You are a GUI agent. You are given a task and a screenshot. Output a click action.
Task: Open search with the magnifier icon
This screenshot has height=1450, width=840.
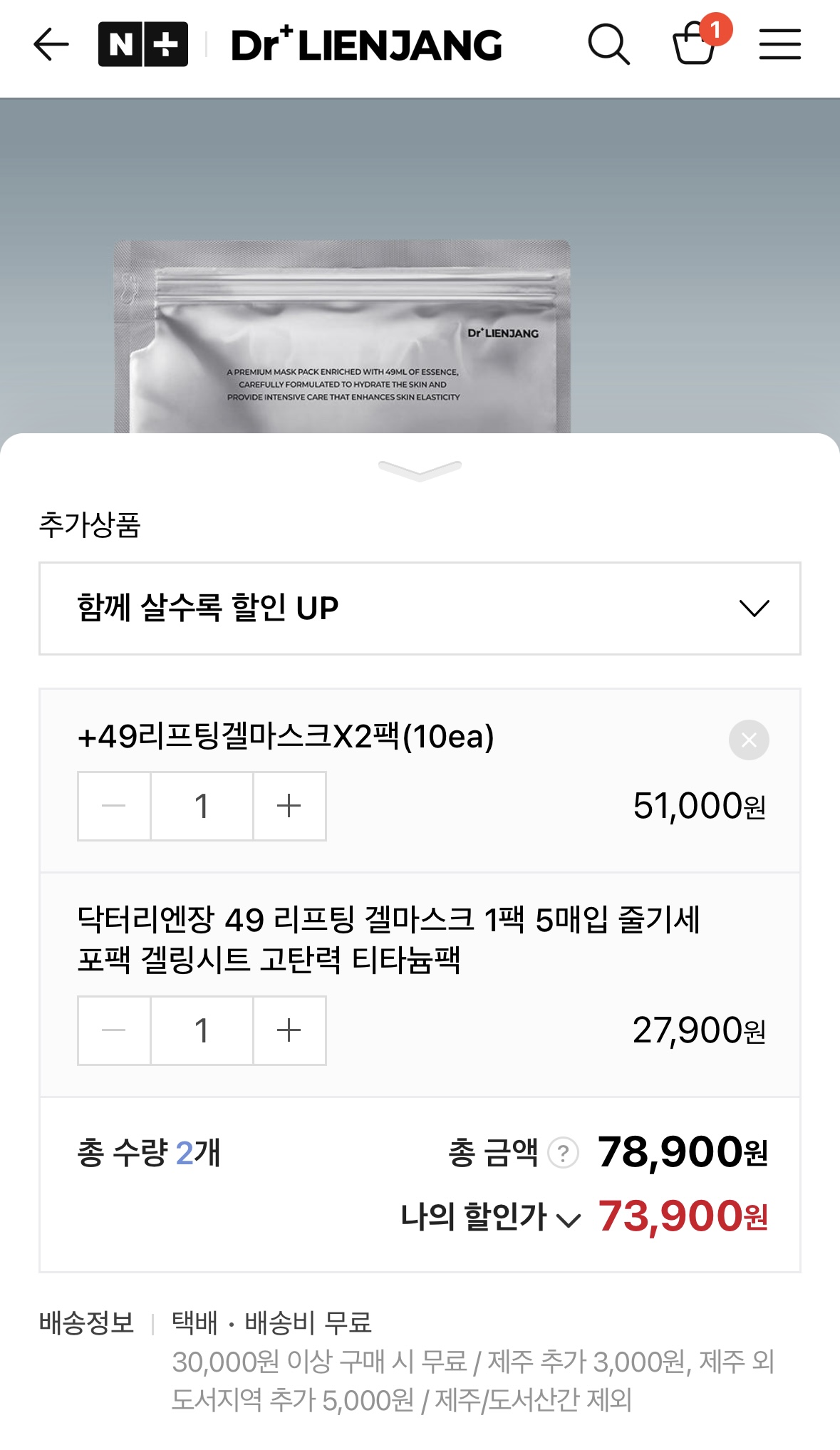pos(608,45)
